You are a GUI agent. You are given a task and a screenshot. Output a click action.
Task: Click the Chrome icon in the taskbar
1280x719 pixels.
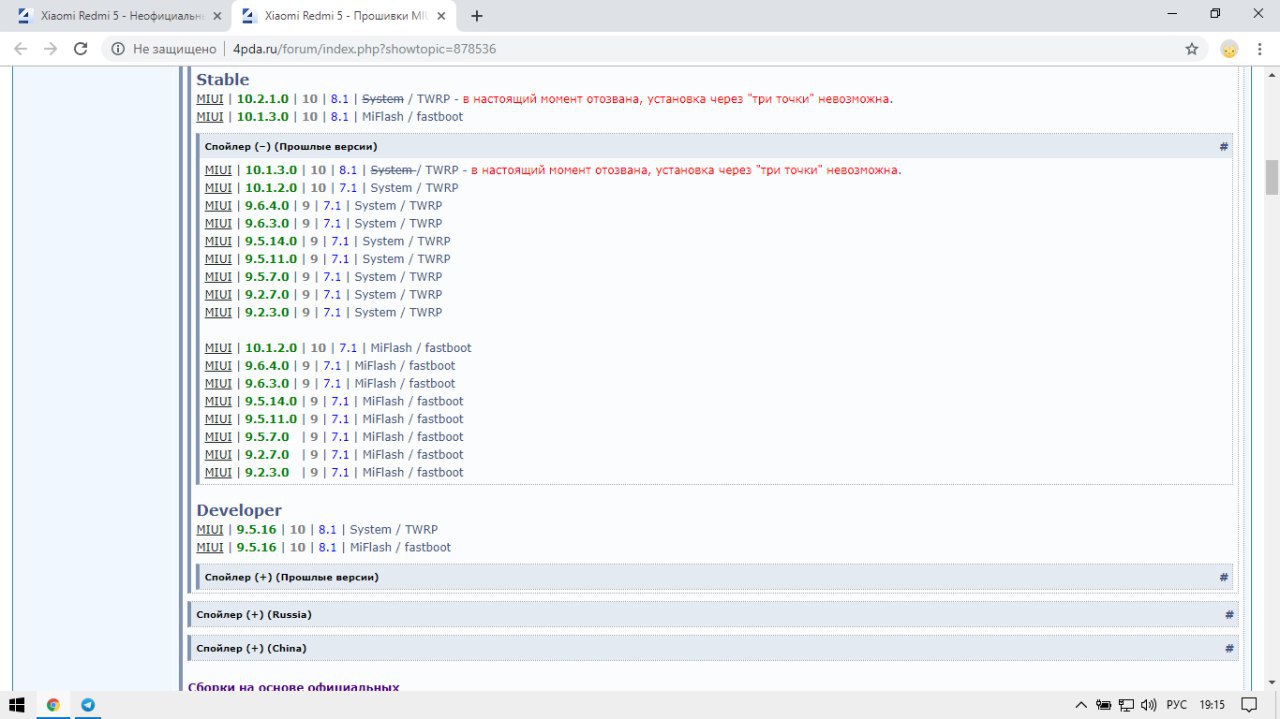(53, 704)
